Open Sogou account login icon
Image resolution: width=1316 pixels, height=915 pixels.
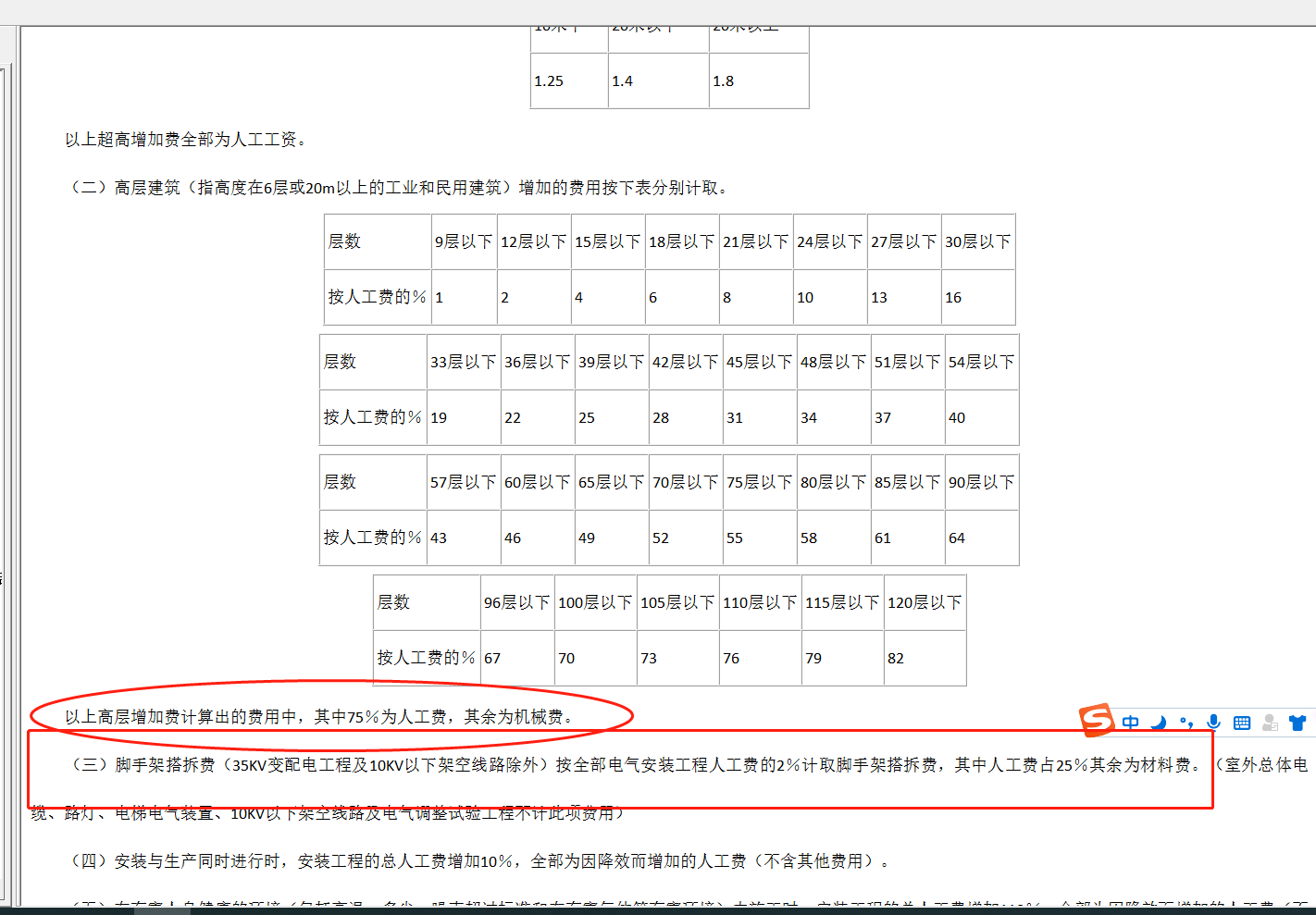1270,723
